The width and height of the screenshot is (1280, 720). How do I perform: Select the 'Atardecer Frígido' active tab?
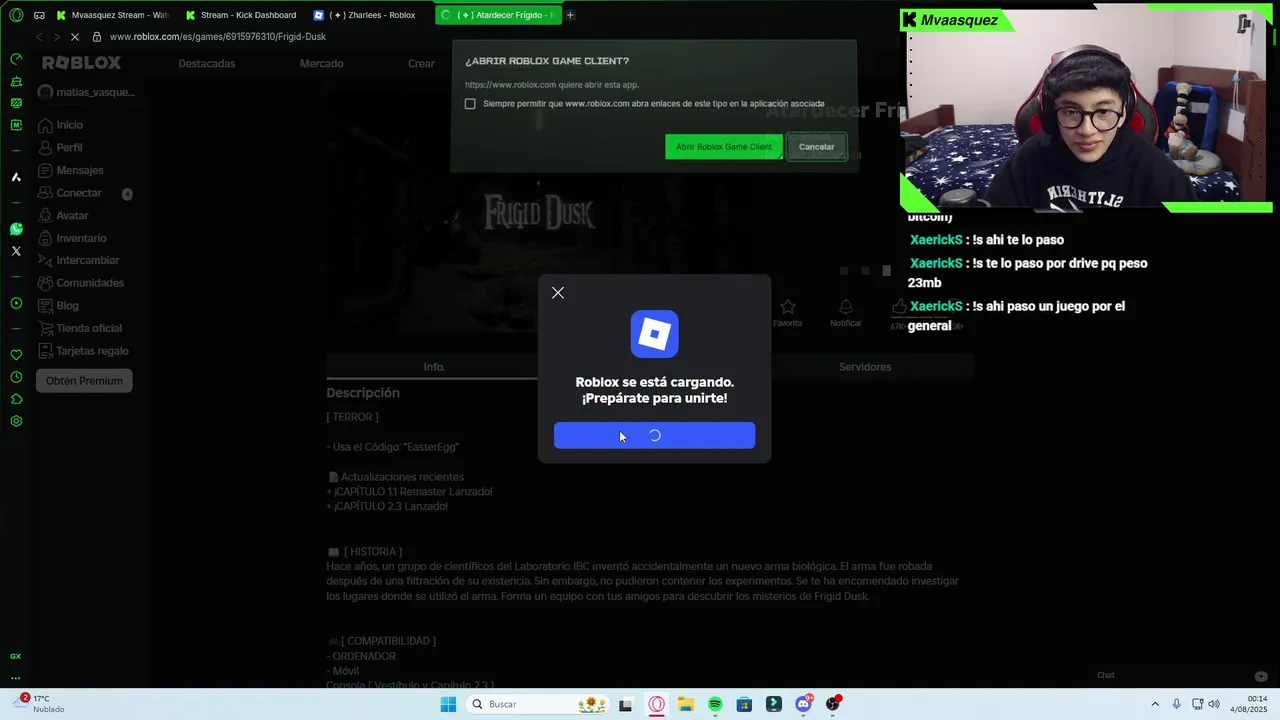pos(498,15)
